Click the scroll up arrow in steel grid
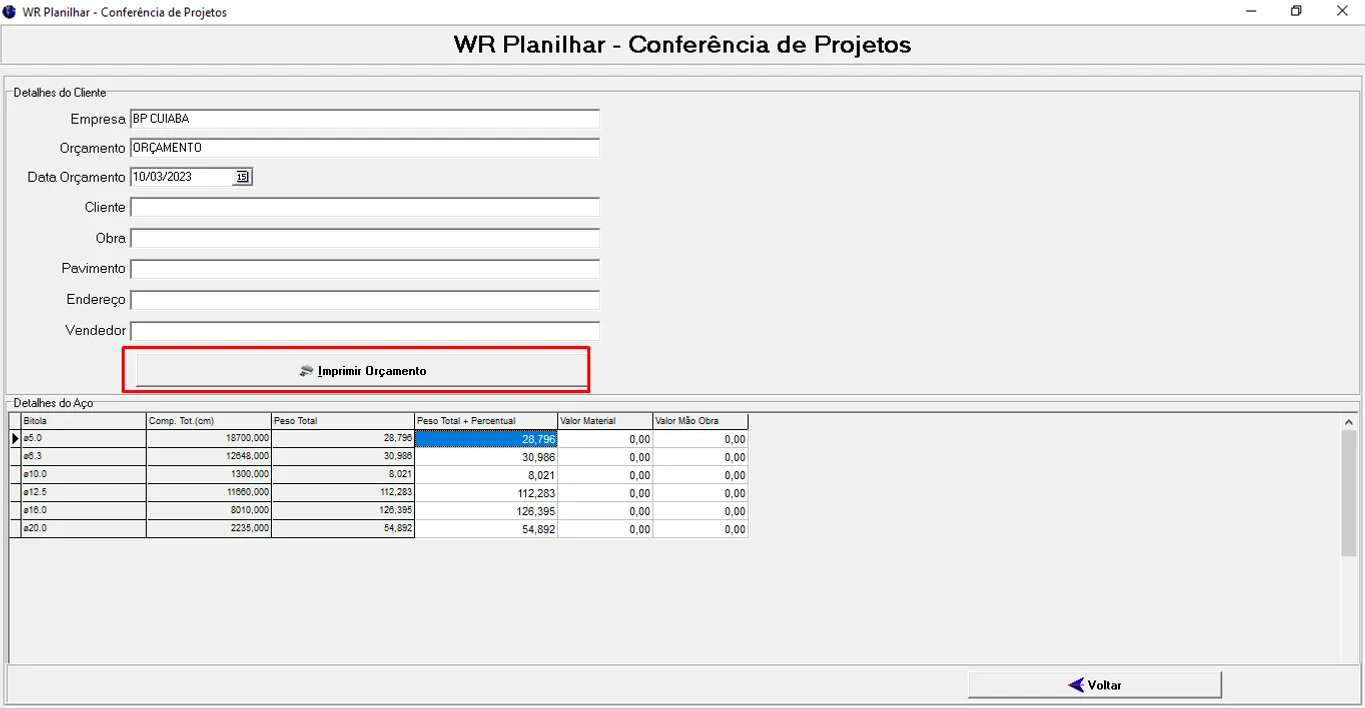1365x709 pixels. [1348, 422]
